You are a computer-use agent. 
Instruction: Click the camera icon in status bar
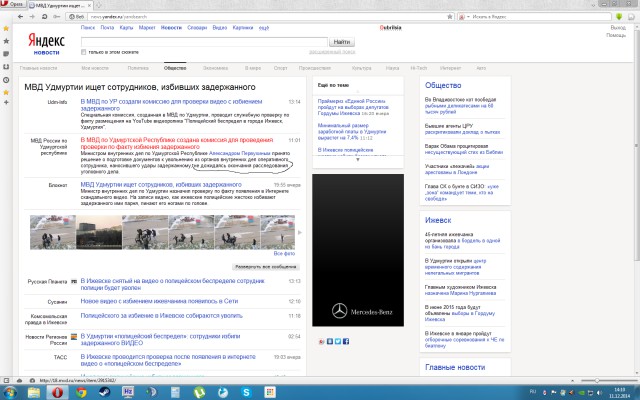[32, 380]
